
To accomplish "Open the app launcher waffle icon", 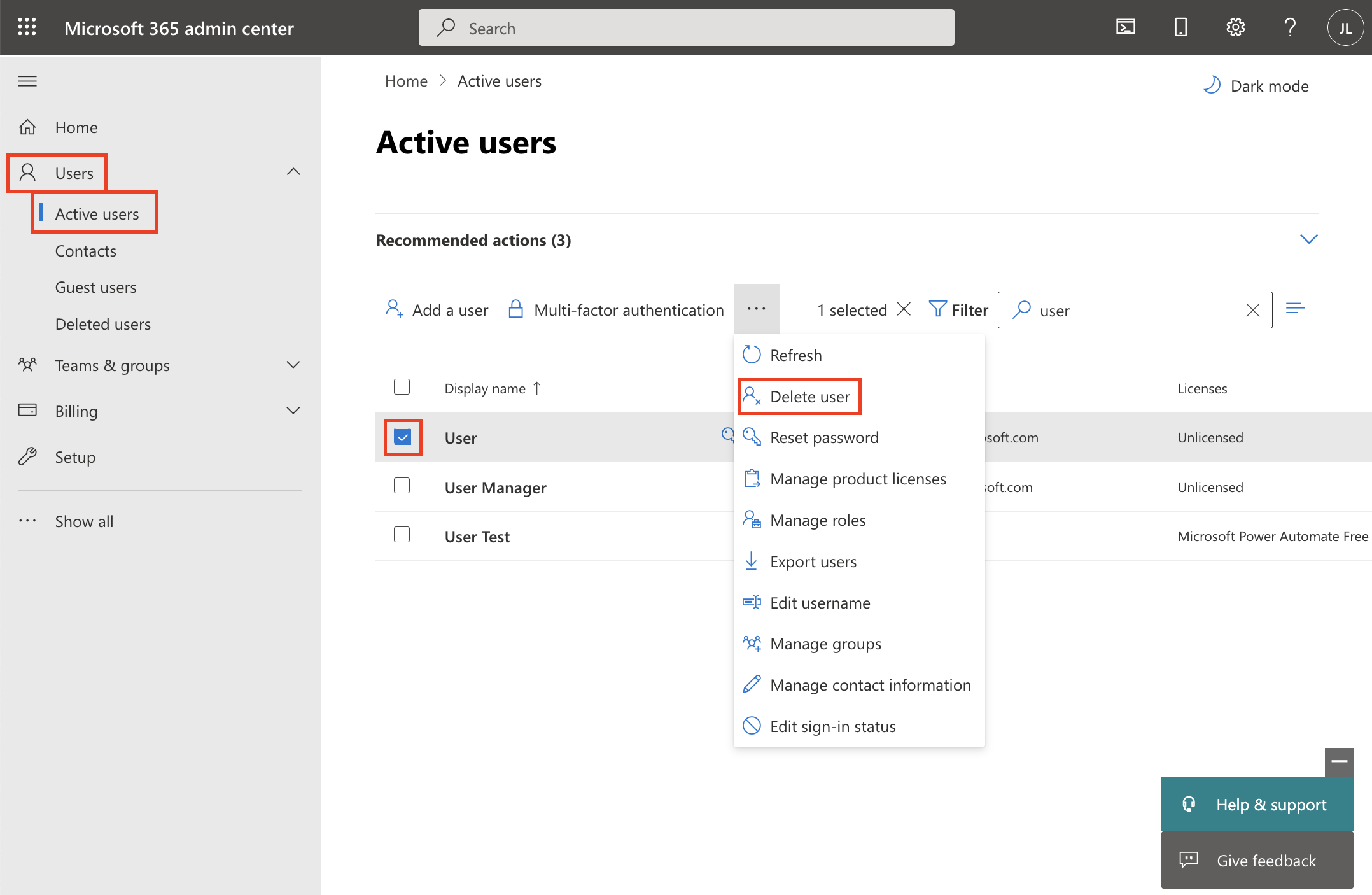I will (x=27, y=27).
